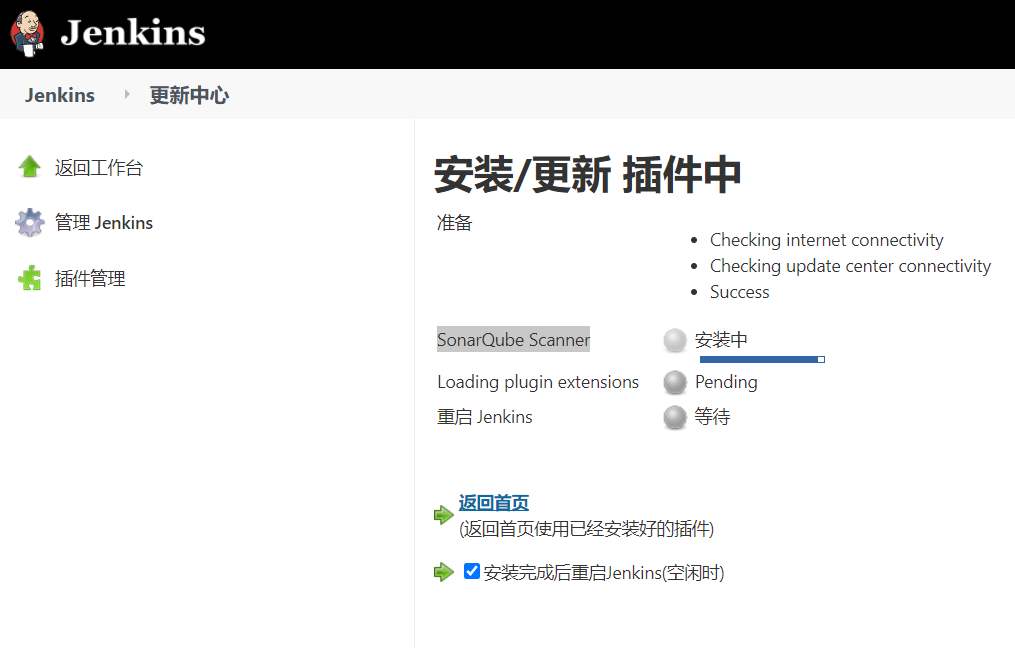
Task: Click the green puzzle piece plugin icon
Action: [29, 278]
